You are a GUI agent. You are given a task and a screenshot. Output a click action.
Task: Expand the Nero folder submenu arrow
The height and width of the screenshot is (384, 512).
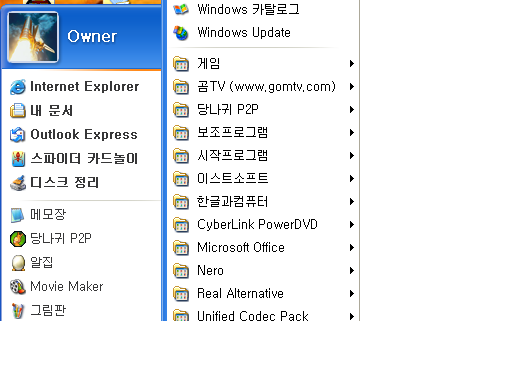[x=352, y=270]
